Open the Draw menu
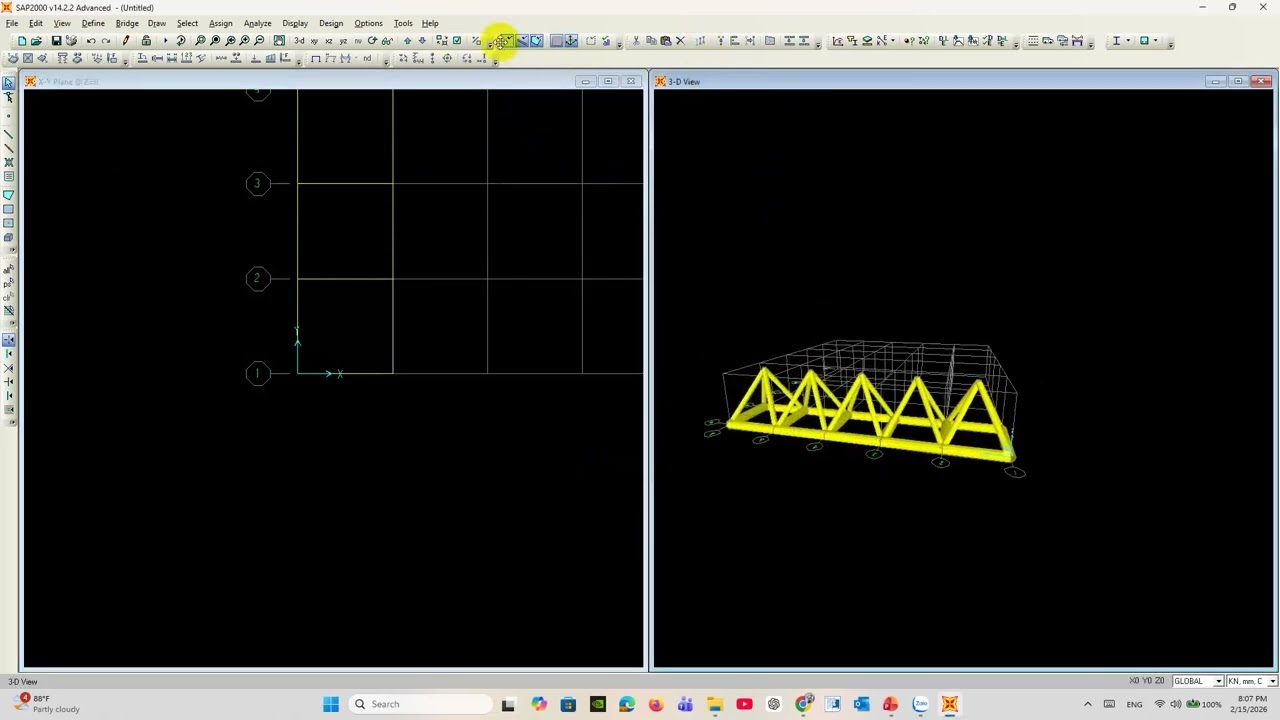This screenshot has width=1280, height=720. click(x=157, y=23)
